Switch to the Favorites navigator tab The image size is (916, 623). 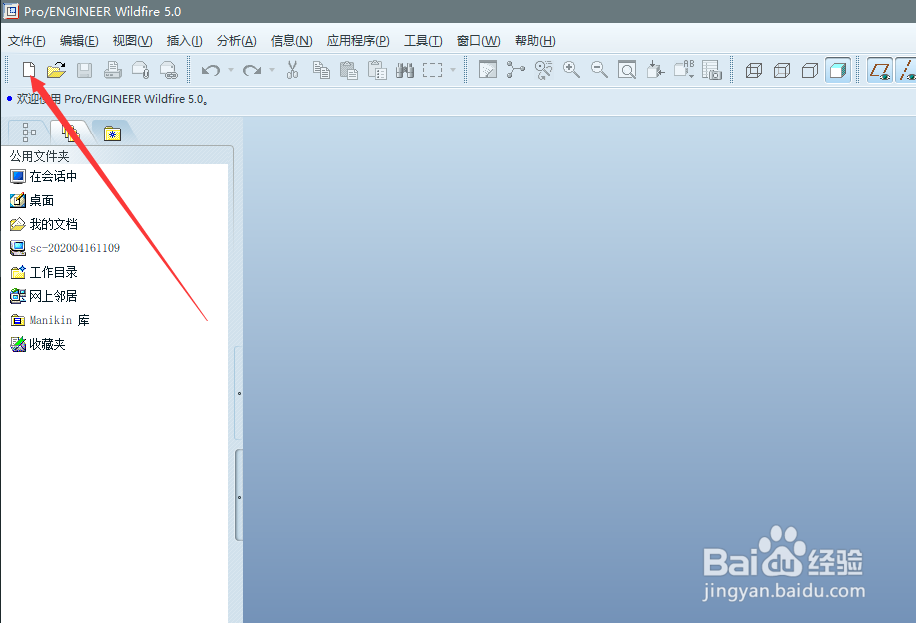coord(112,133)
